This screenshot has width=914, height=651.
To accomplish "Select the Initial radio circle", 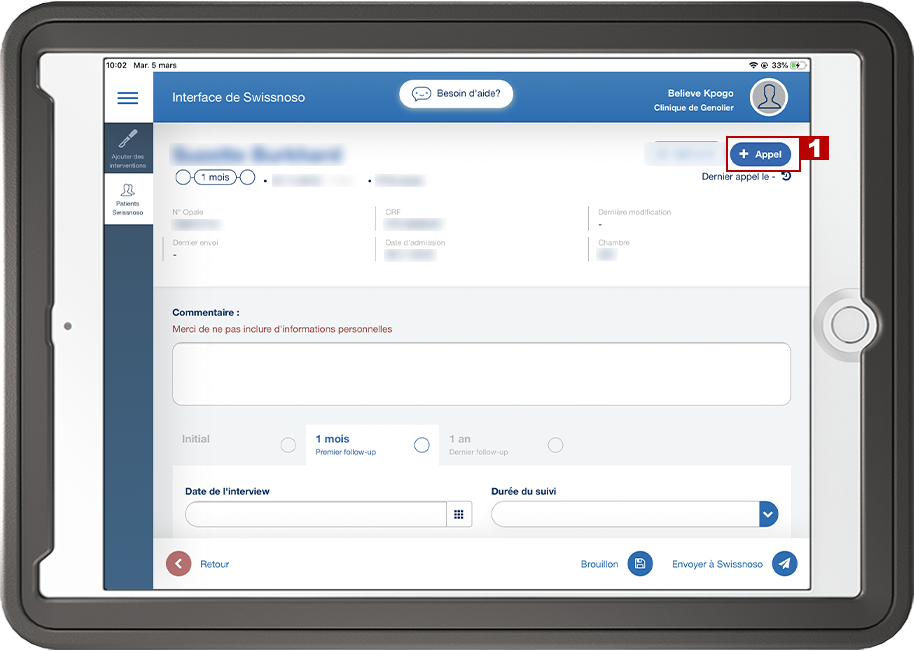I will pos(288,445).
